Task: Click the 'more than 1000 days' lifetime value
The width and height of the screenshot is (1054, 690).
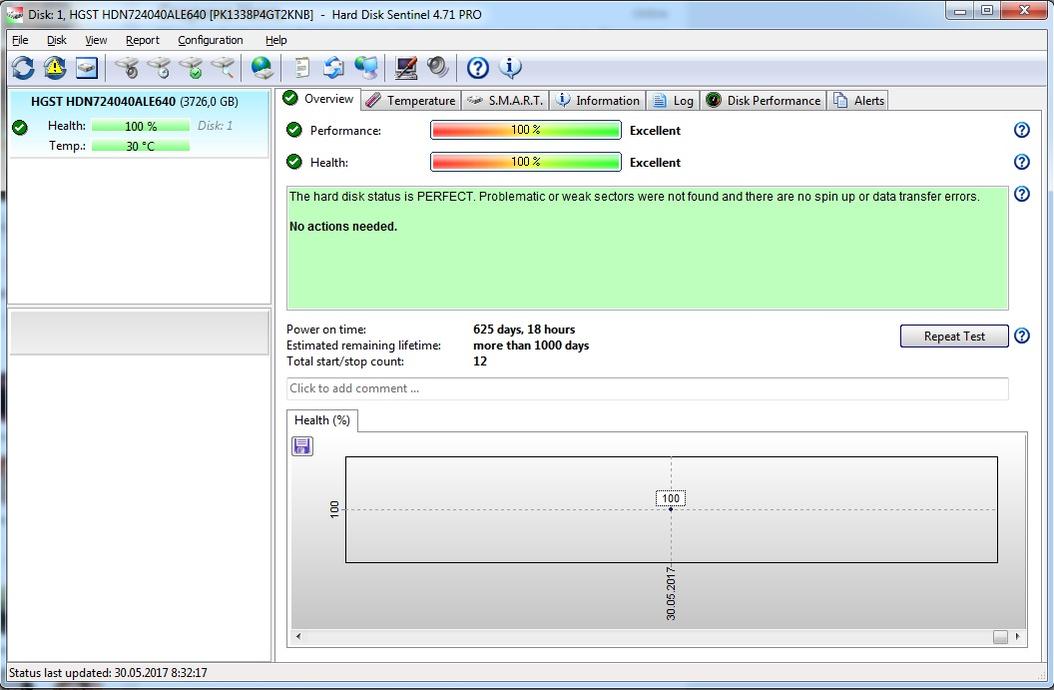Action: (531, 345)
